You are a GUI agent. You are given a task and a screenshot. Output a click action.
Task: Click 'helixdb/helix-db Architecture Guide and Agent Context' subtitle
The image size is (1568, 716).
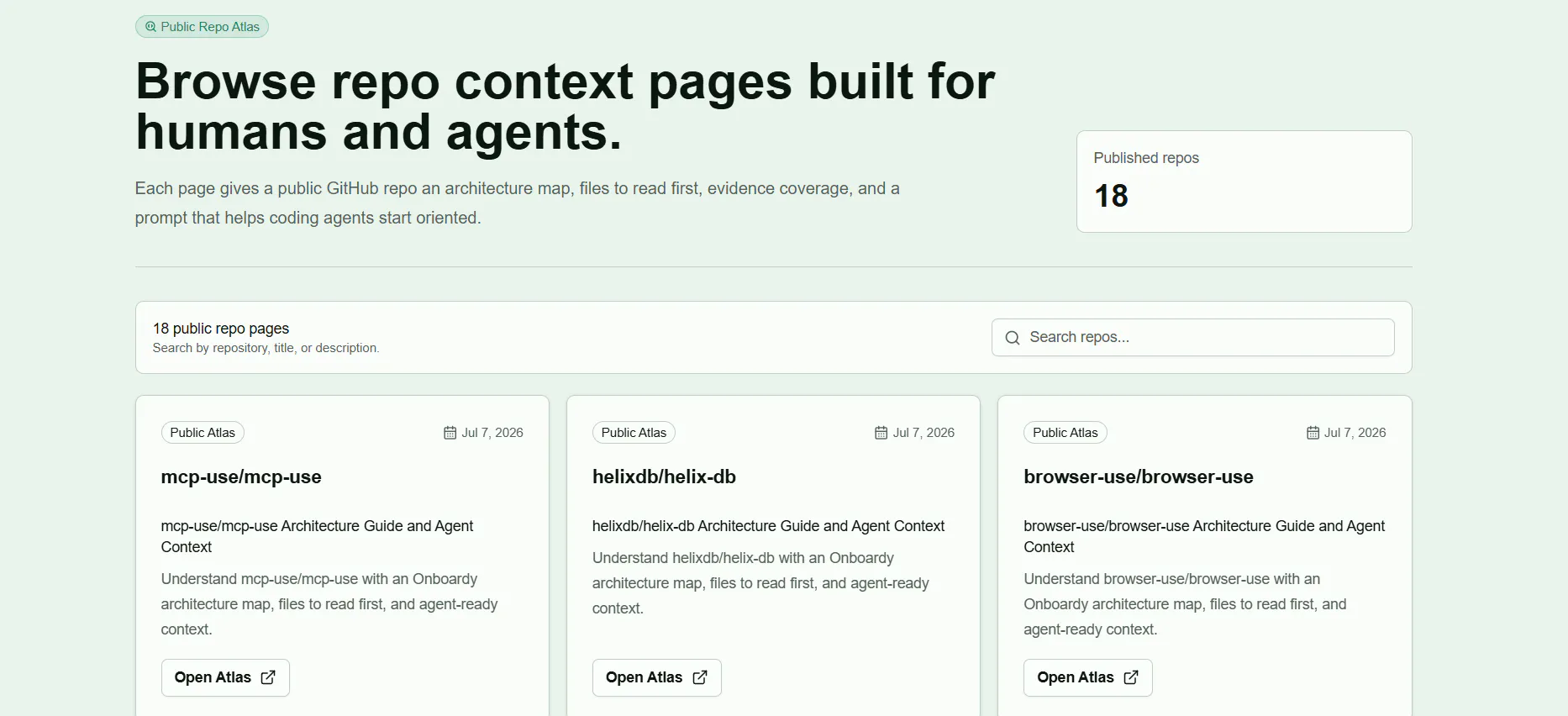[768, 526]
